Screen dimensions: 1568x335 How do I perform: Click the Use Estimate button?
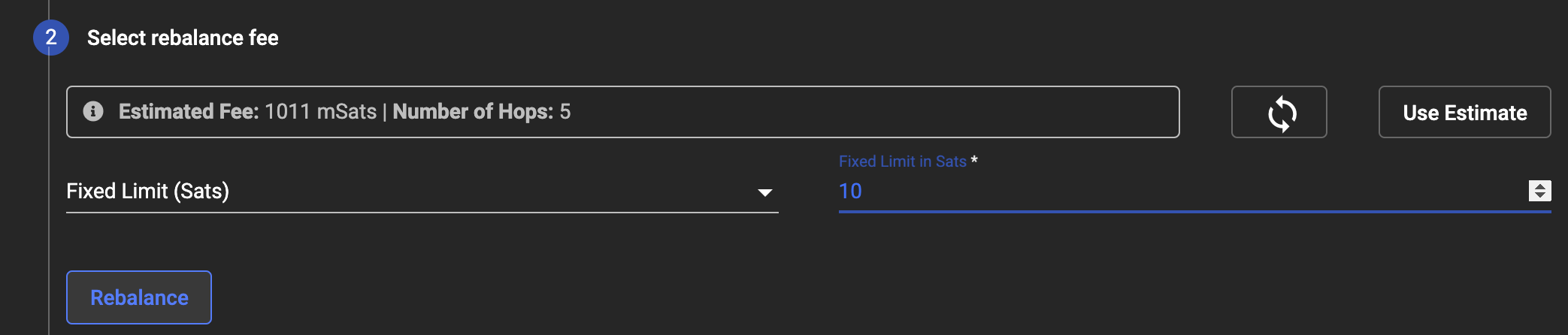click(x=1464, y=113)
